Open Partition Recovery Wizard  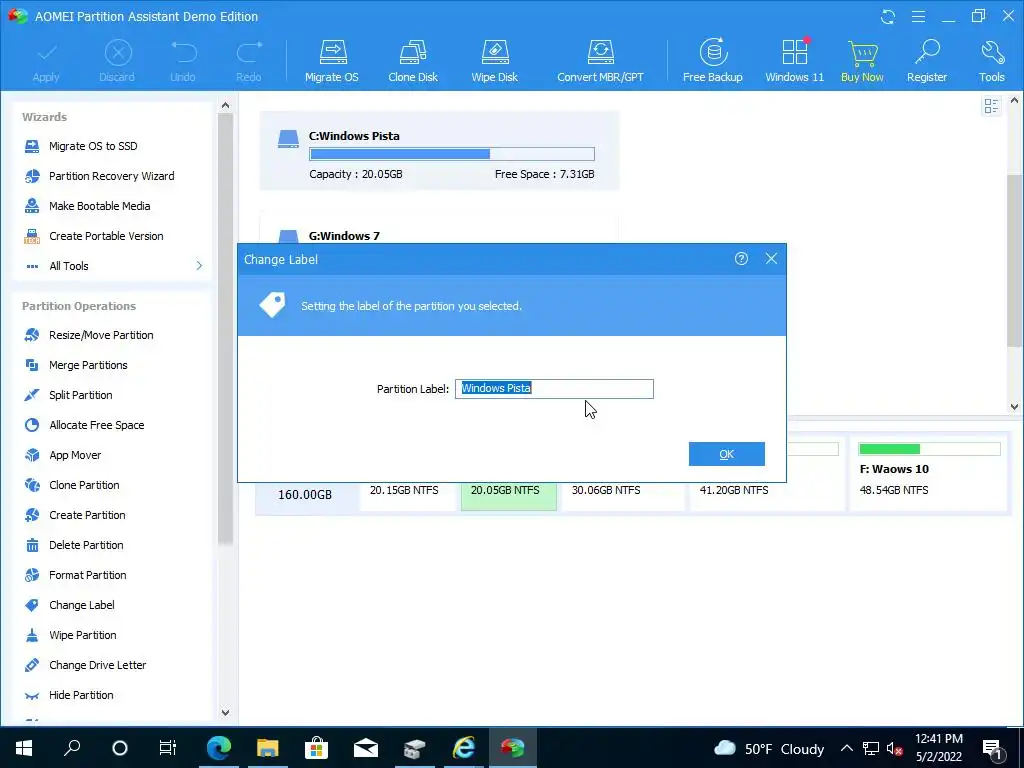pyautogui.click(x=111, y=176)
